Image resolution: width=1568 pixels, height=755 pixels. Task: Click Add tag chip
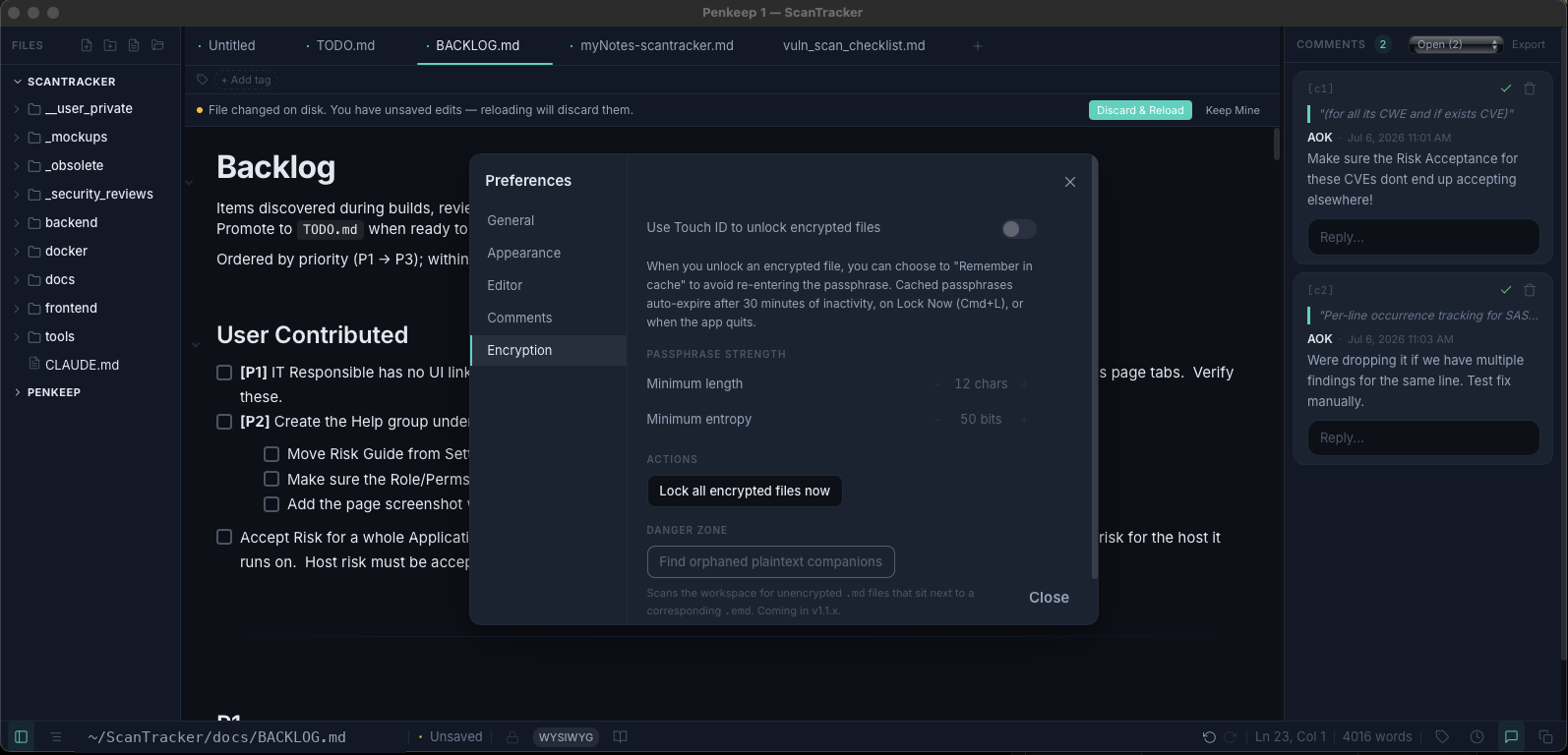tap(246, 80)
